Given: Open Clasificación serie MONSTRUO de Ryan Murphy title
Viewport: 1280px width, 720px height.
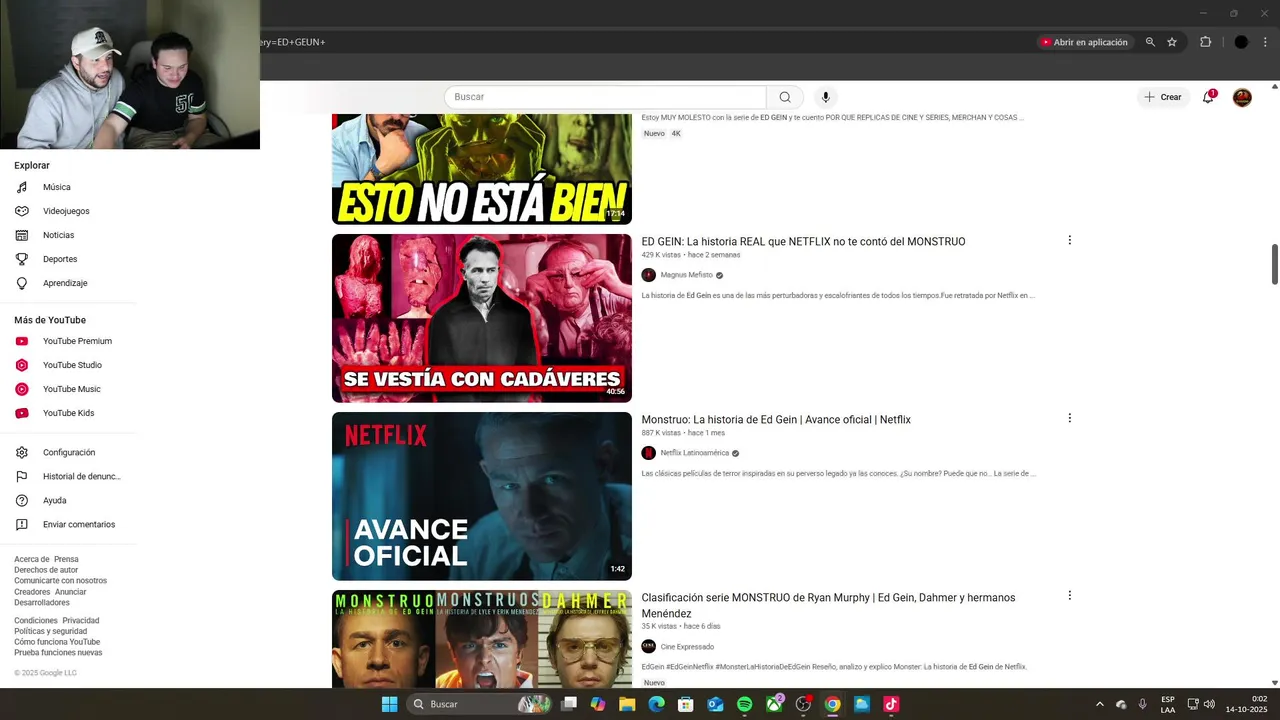Looking at the screenshot, I should pyautogui.click(x=828, y=605).
